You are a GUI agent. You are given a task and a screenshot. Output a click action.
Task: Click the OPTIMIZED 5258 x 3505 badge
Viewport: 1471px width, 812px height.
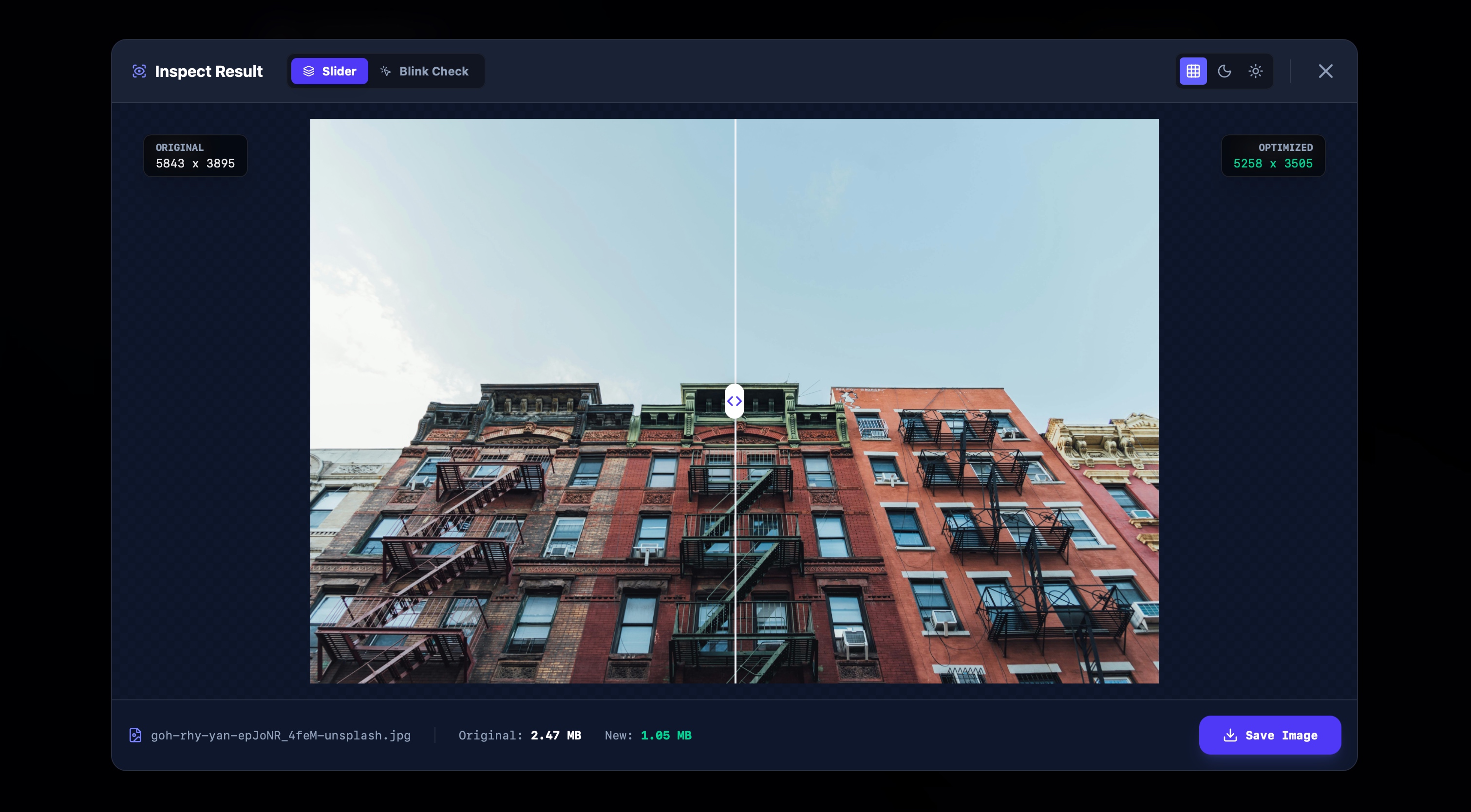[x=1273, y=156]
